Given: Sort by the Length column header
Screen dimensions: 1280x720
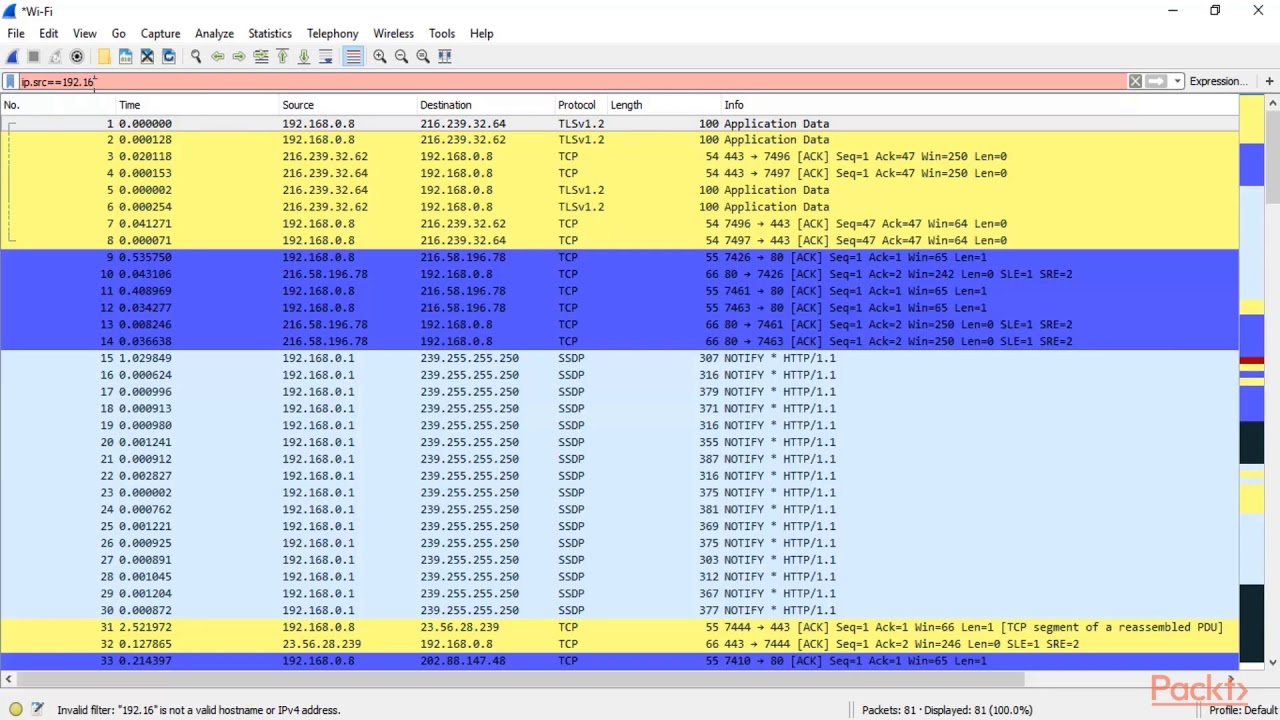Looking at the screenshot, I should point(664,105).
